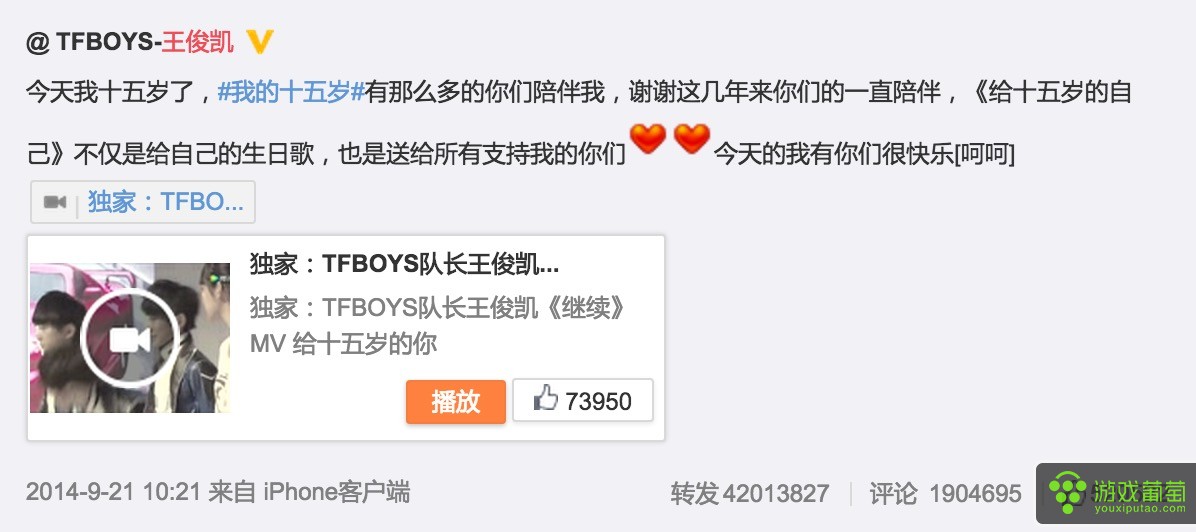The height and width of the screenshot is (532, 1196).
Task: Click the orange 播放 button
Action: [x=455, y=401]
